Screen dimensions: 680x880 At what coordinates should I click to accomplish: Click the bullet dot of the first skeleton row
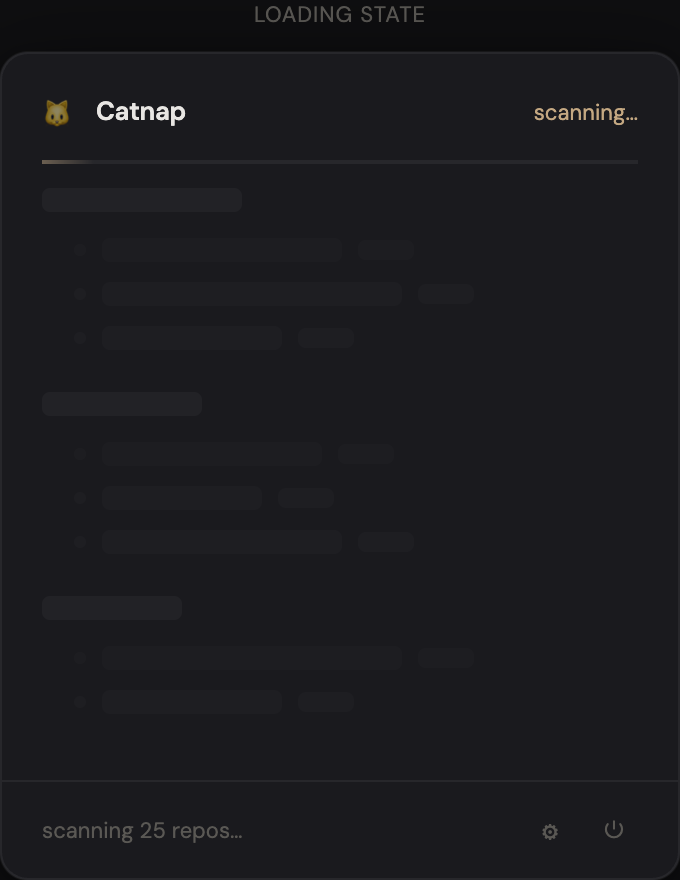(80, 250)
